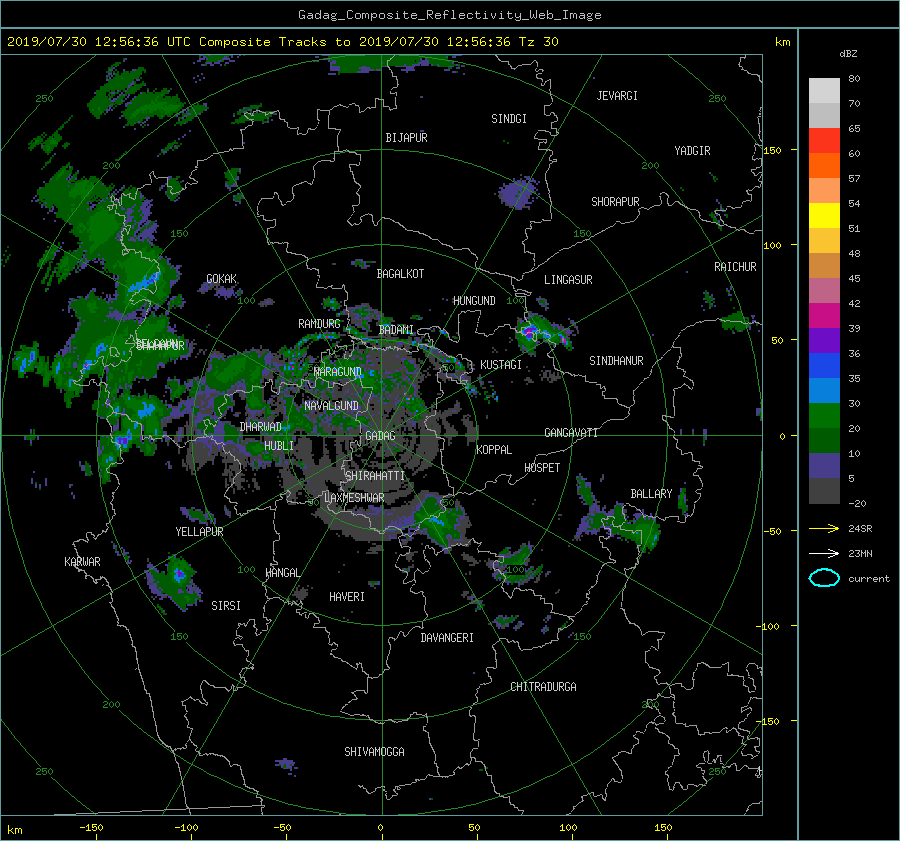Click the KUSTAGI map label
Viewport: 900px width, 841px height.
[501, 365]
